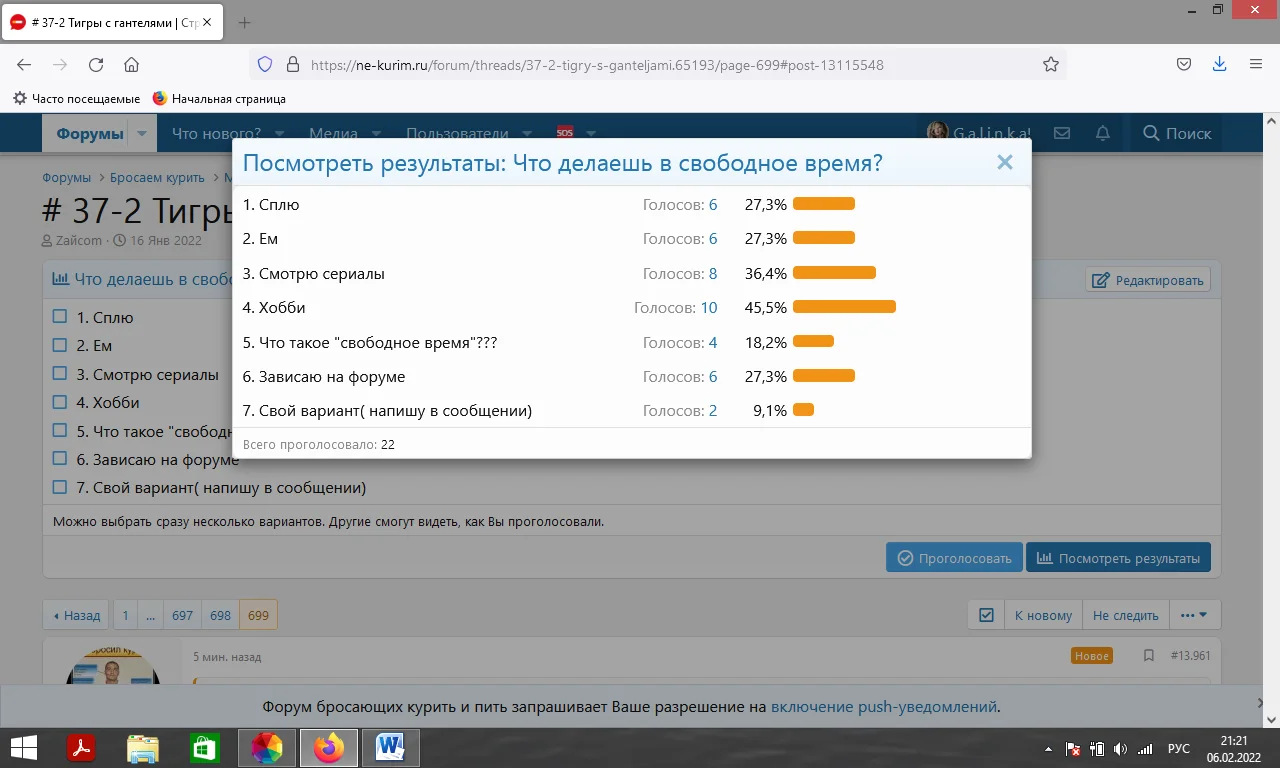The height and width of the screenshot is (768, 1280).
Task: Bookmark this page with star icon
Action: pyautogui.click(x=1050, y=65)
